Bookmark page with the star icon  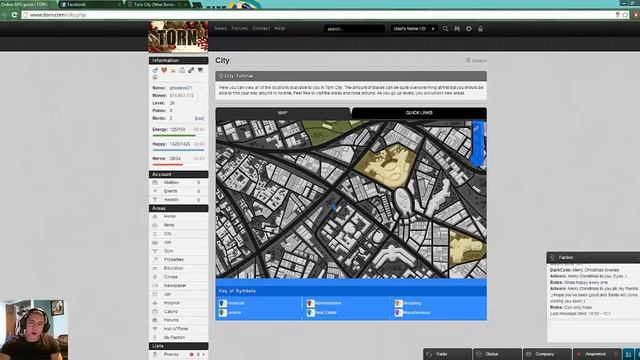point(625,15)
